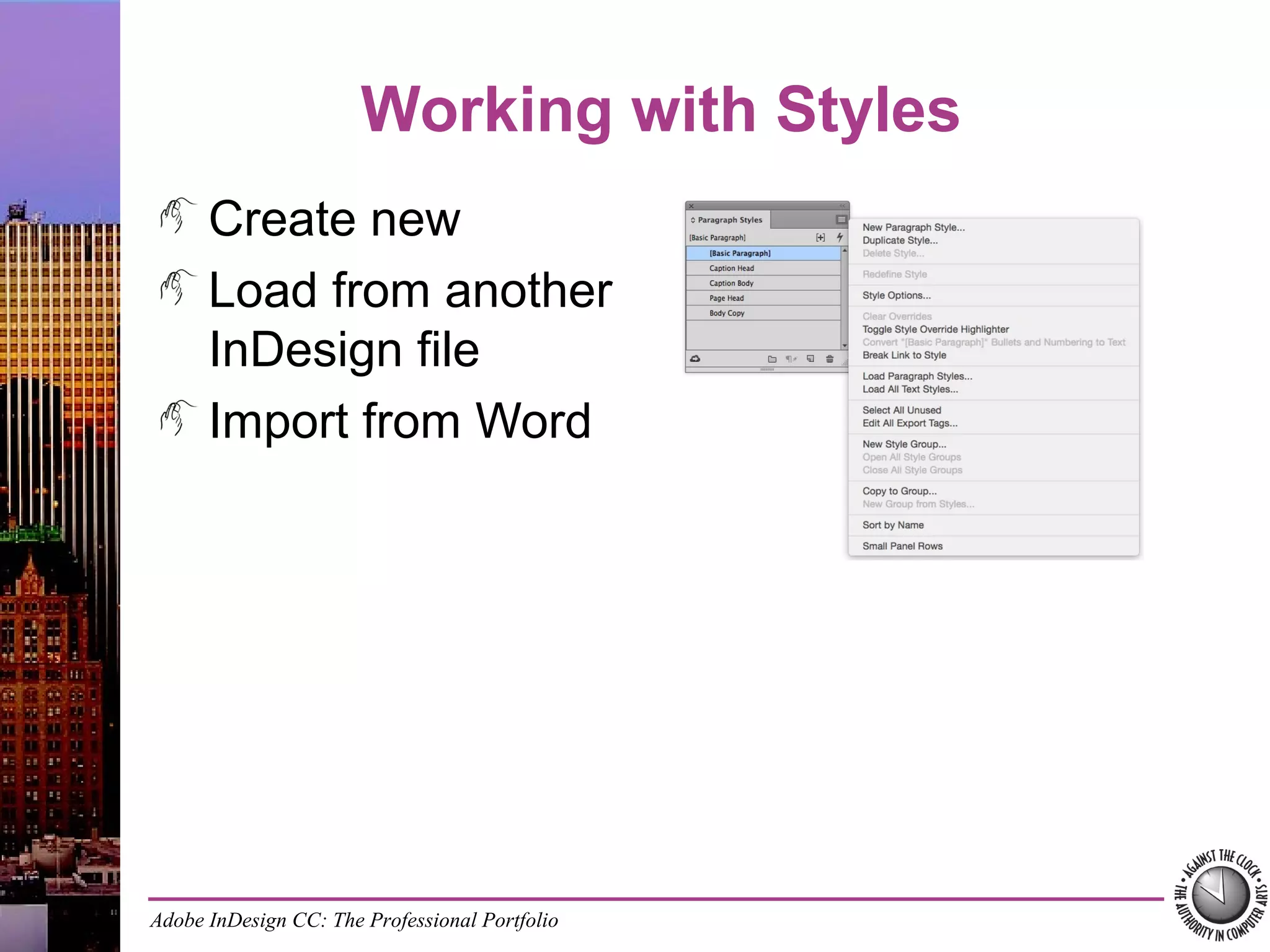Close the Paragraph Styles panel

point(691,206)
